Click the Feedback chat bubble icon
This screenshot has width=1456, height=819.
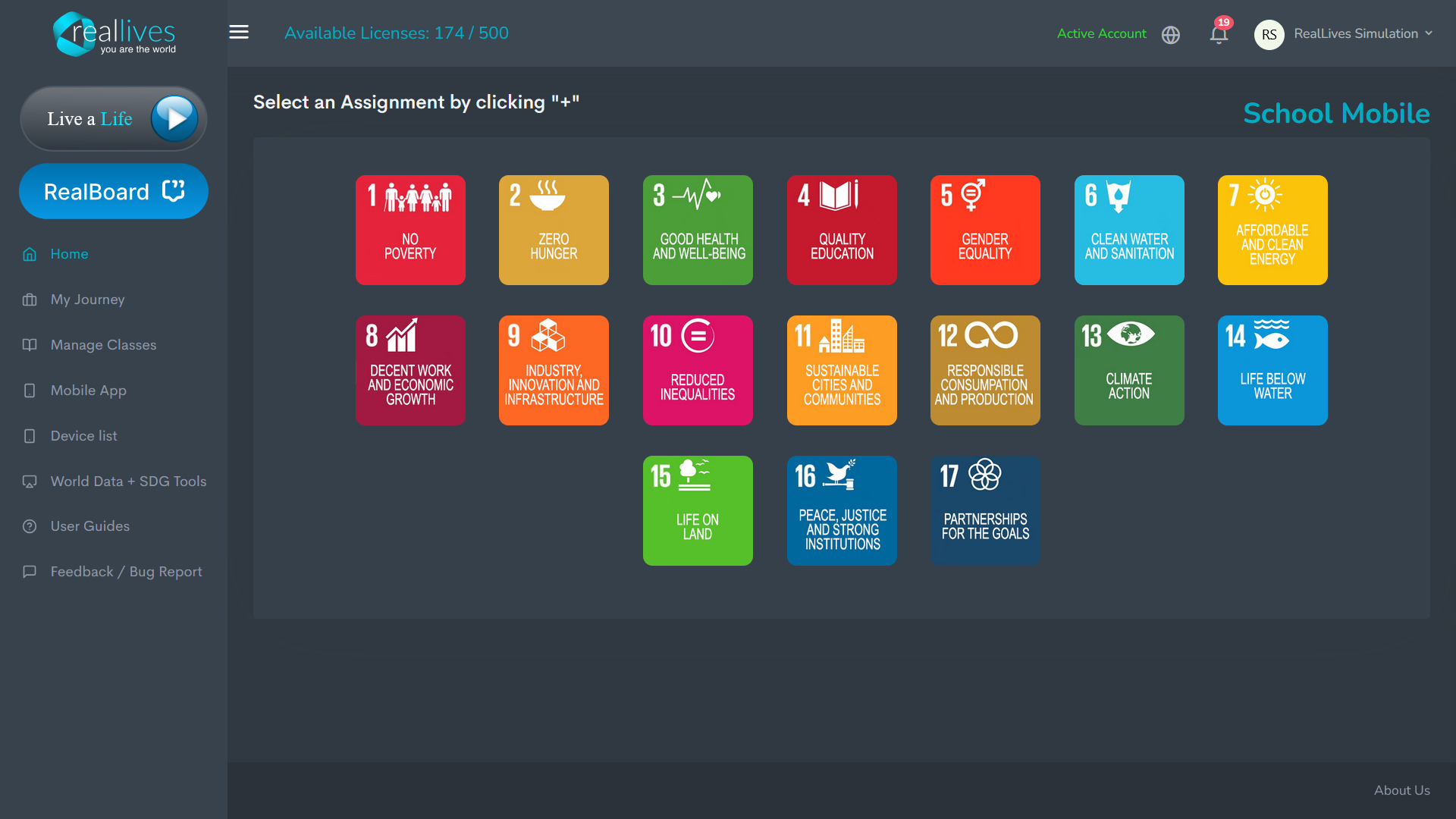[30, 572]
